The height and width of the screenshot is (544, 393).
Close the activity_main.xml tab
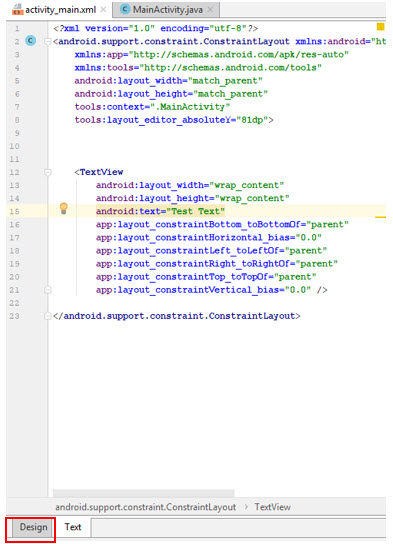103,10
